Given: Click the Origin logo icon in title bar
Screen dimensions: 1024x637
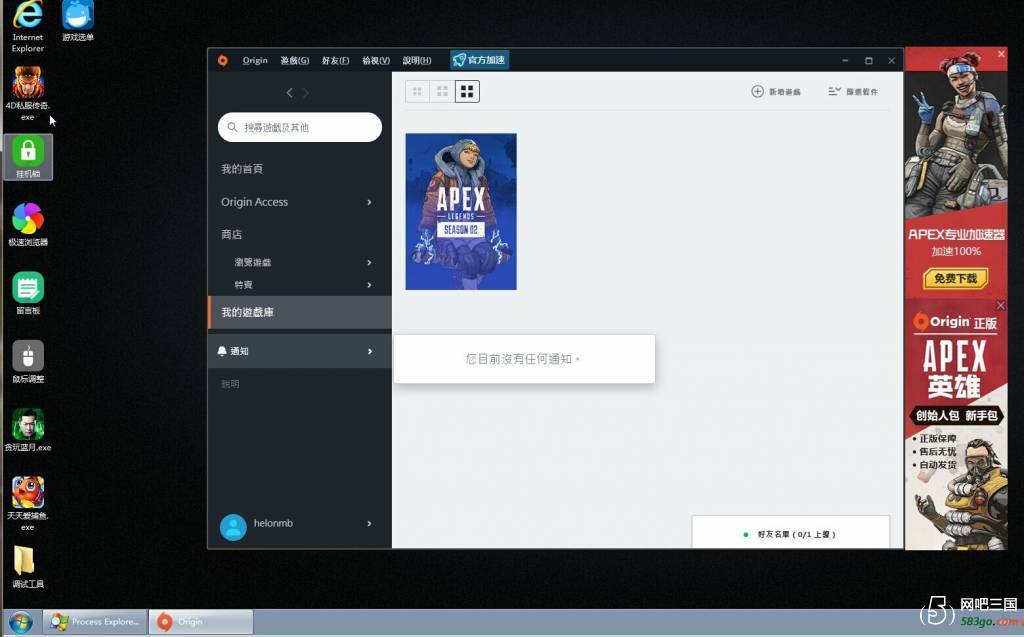Looking at the screenshot, I should (223, 60).
